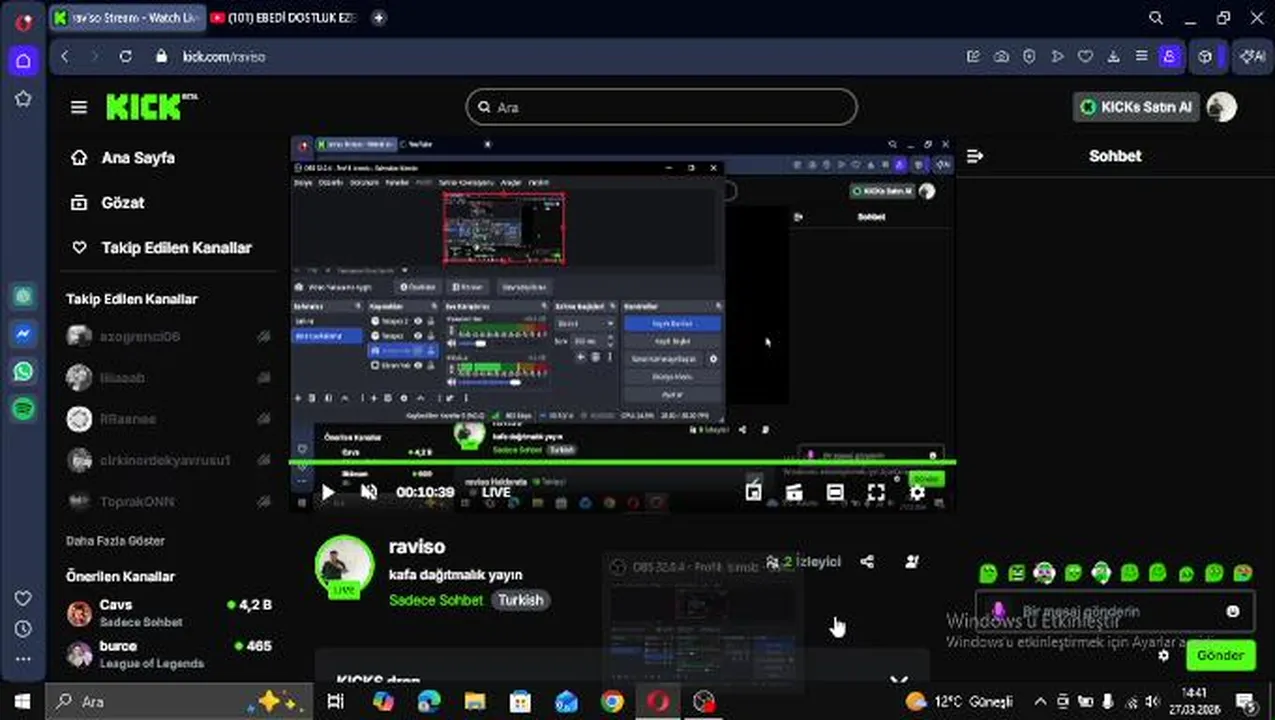
Task: Collapse the Sohbet chat panel
Action: click(x=976, y=156)
